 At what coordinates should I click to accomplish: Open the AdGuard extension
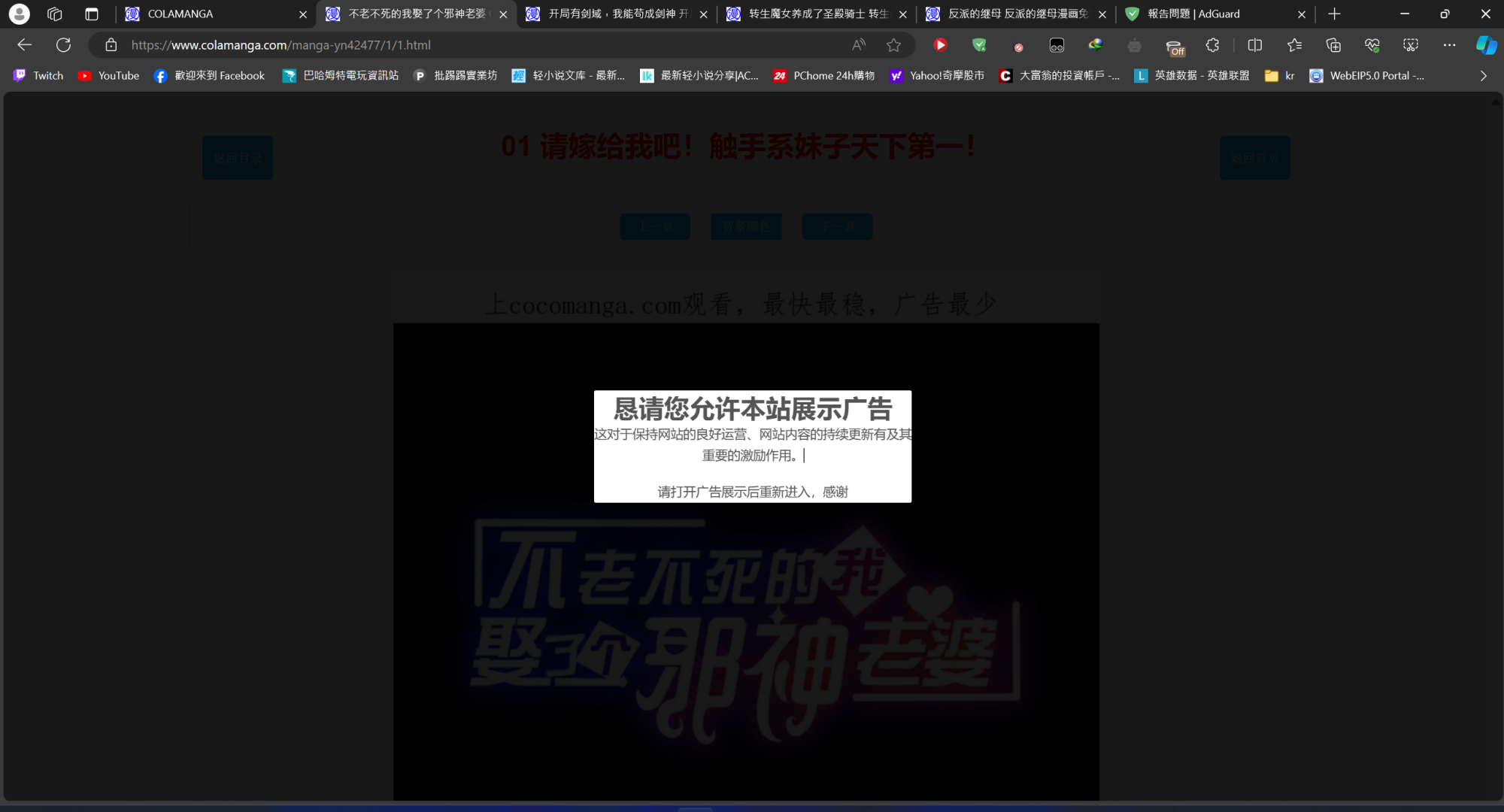pyautogui.click(x=979, y=45)
